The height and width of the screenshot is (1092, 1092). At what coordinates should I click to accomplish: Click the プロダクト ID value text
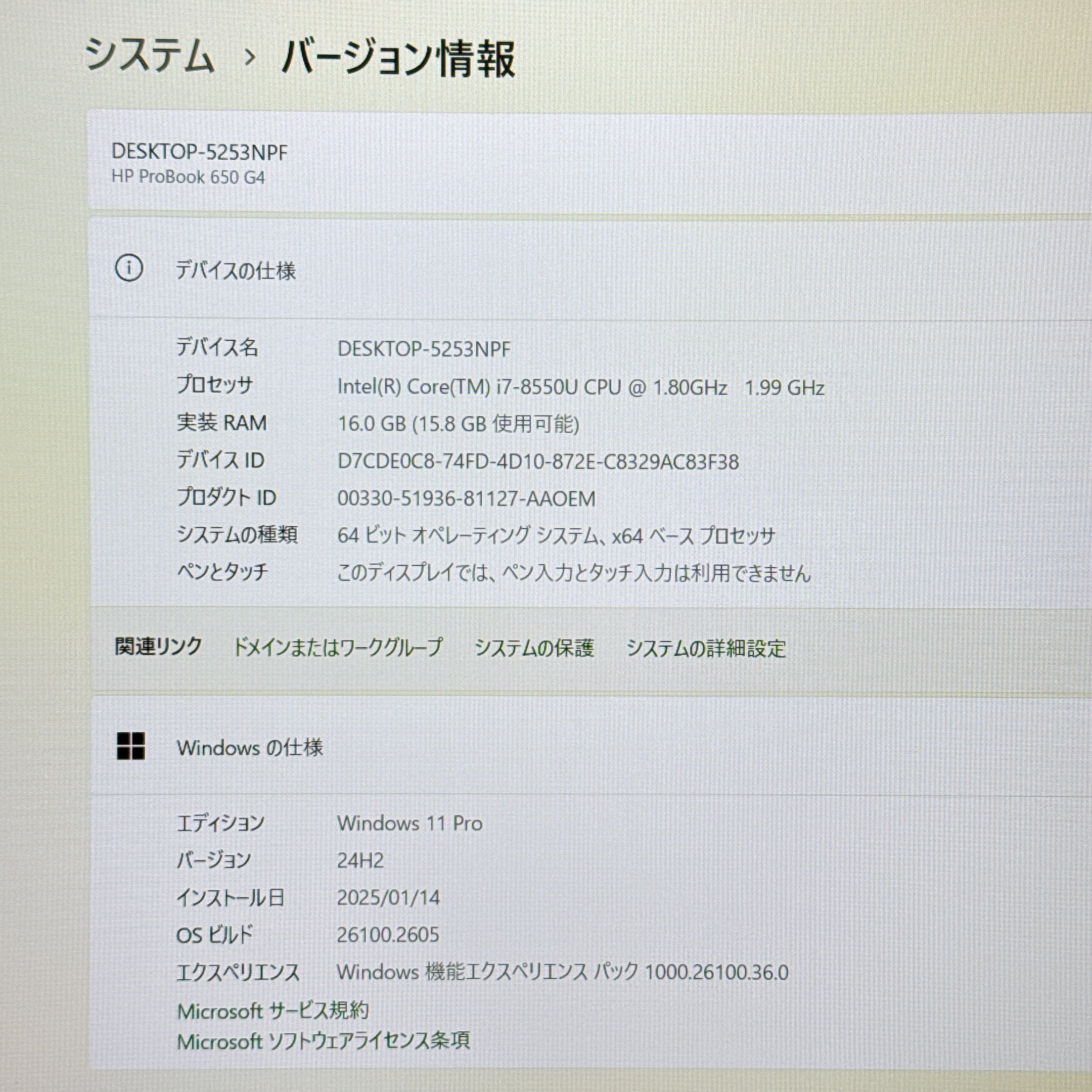pyautogui.click(x=466, y=498)
